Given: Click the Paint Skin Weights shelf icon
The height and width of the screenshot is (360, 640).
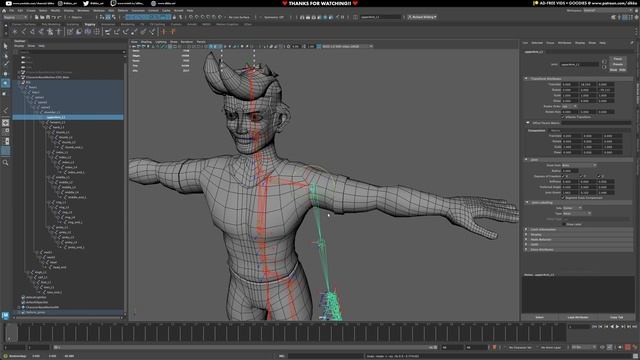Looking at the screenshot, I should [x=70, y=31].
